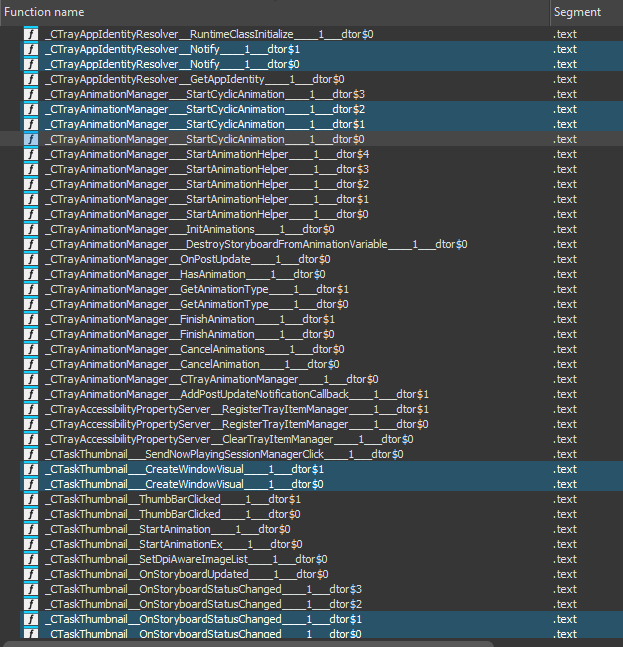This screenshot has height=647, width=623.
Task: Click .text segment cell of InitAnimations row
Action: point(565,229)
